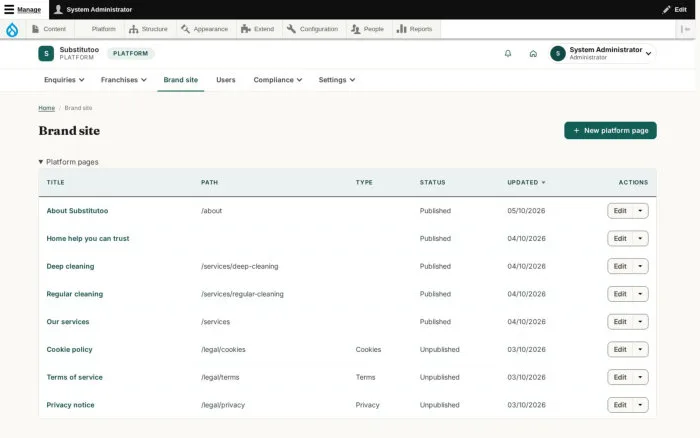Open actions dropdown for Our services

pyautogui.click(x=640, y=321)
